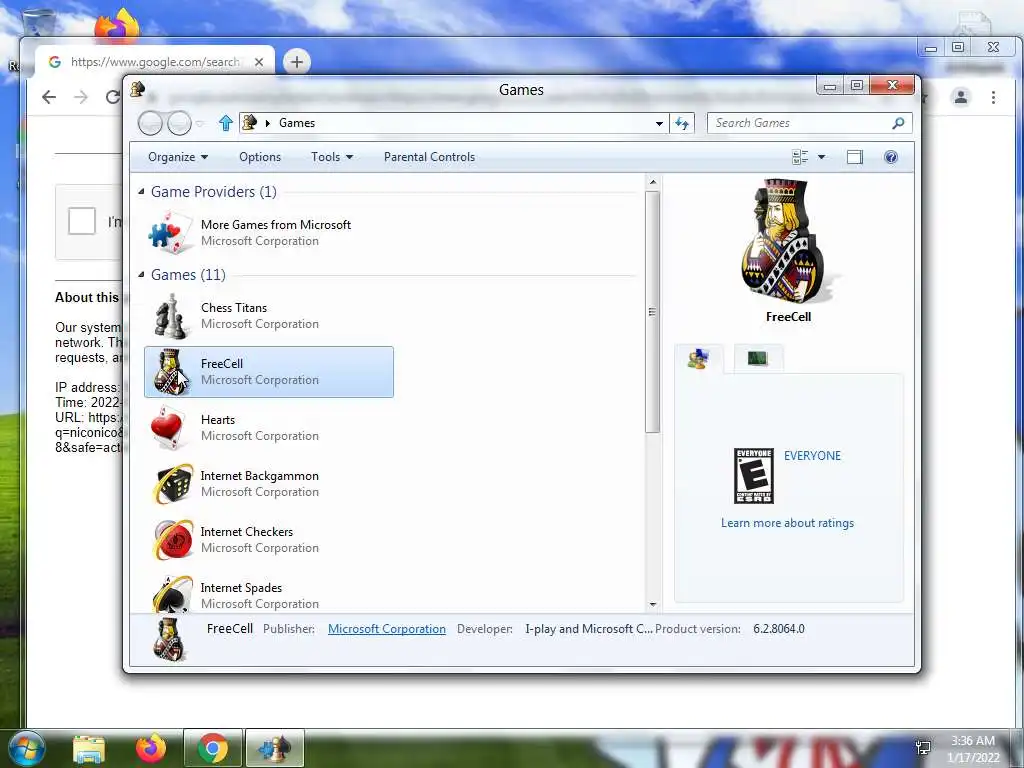Open Chrome profile avatar icon
Viewport: 1024px width, 768px height.
click(961, 97)
